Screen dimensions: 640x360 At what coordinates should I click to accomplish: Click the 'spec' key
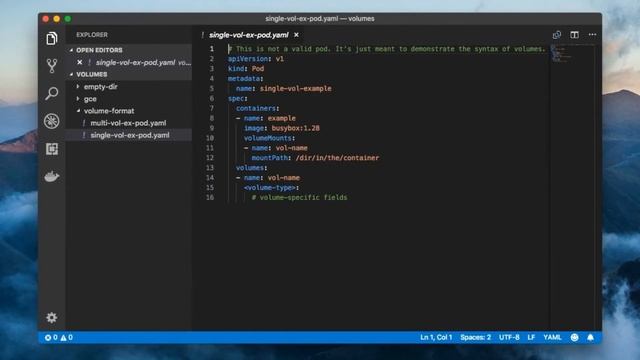[236, 98]
